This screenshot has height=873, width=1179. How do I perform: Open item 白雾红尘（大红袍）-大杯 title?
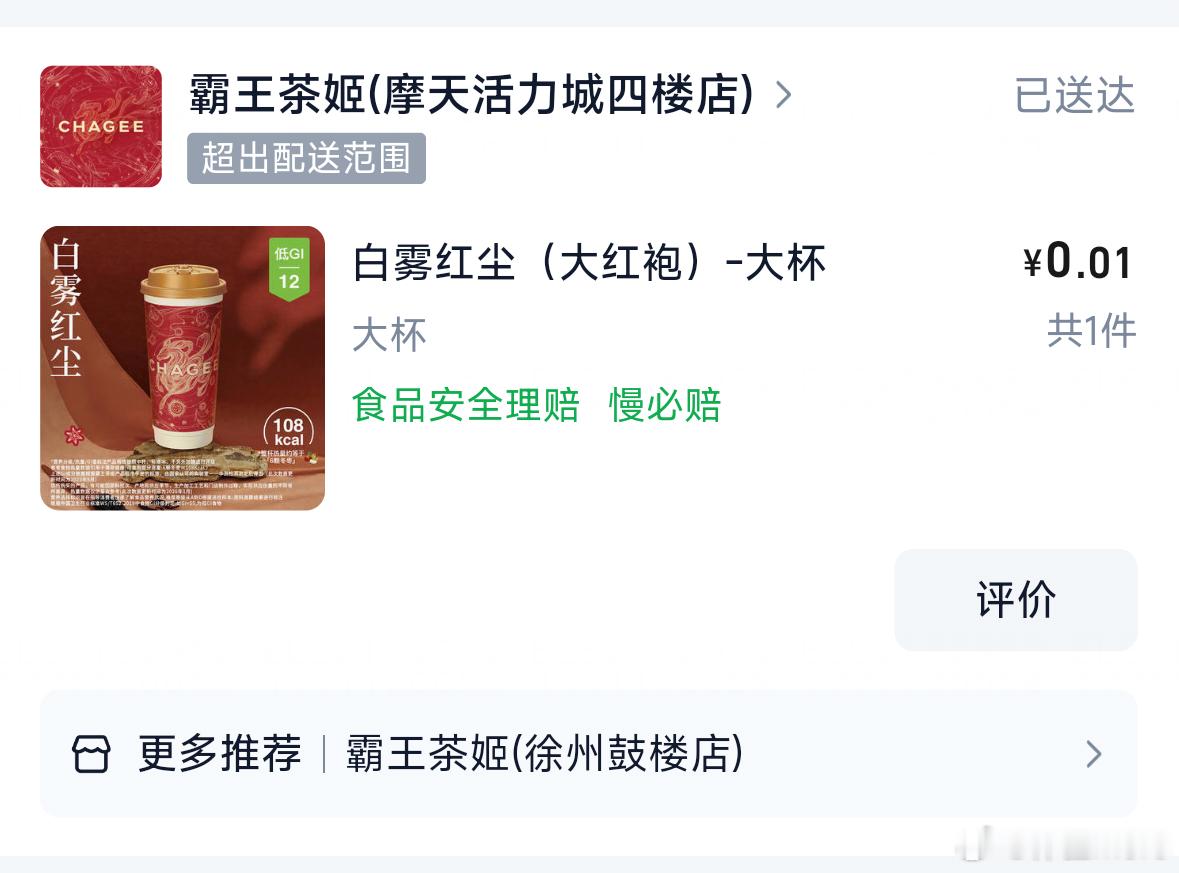pos(590,262)
